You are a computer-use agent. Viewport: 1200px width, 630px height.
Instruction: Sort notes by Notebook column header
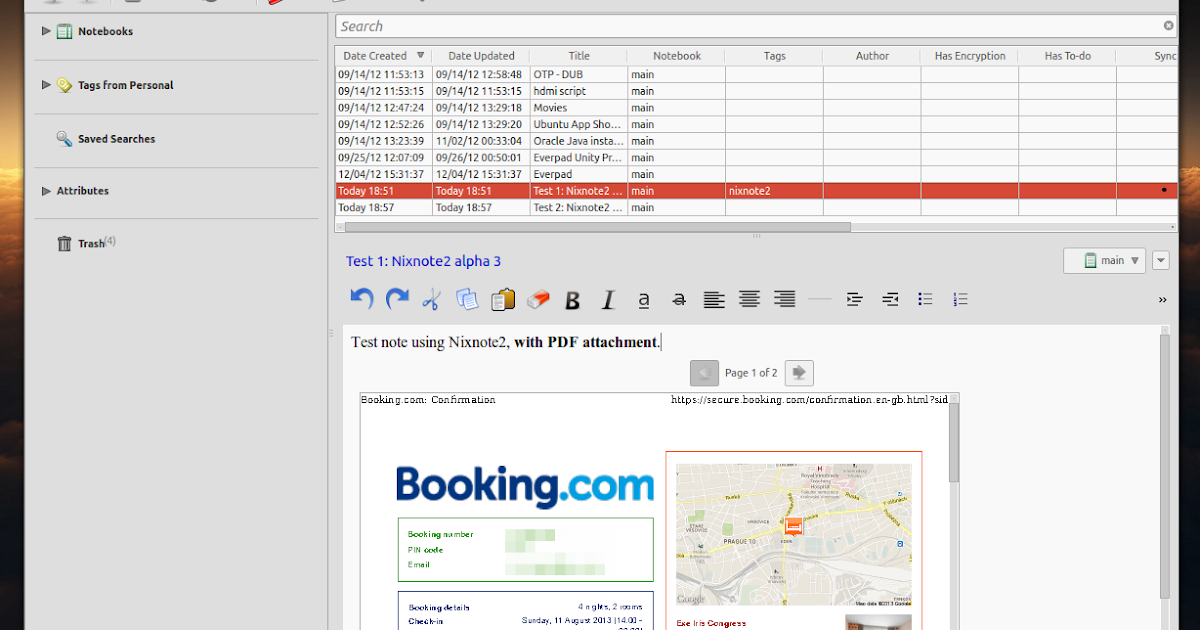click(x=677, y=56)
